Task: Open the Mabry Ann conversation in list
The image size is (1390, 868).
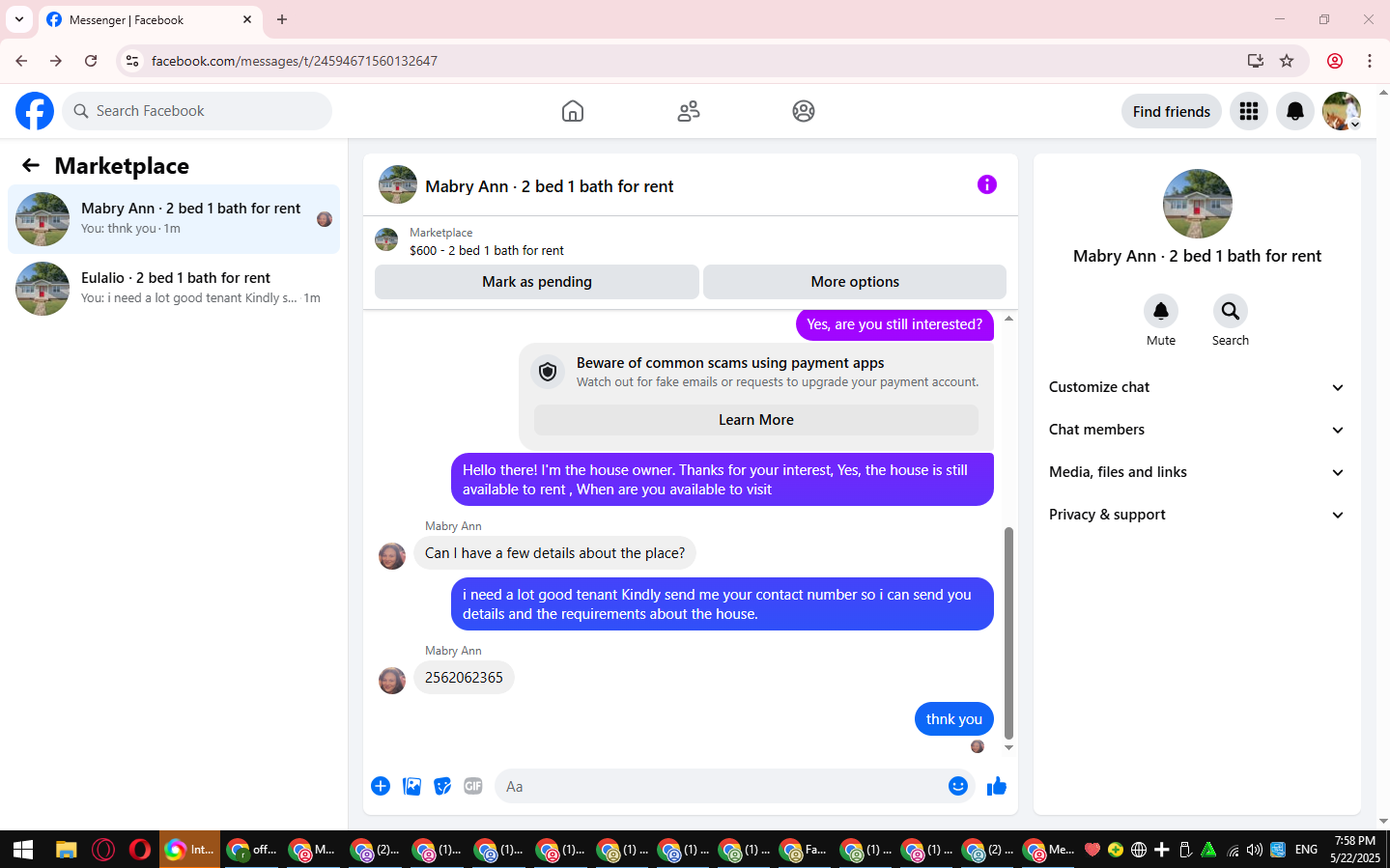Action: pos(174,219)
